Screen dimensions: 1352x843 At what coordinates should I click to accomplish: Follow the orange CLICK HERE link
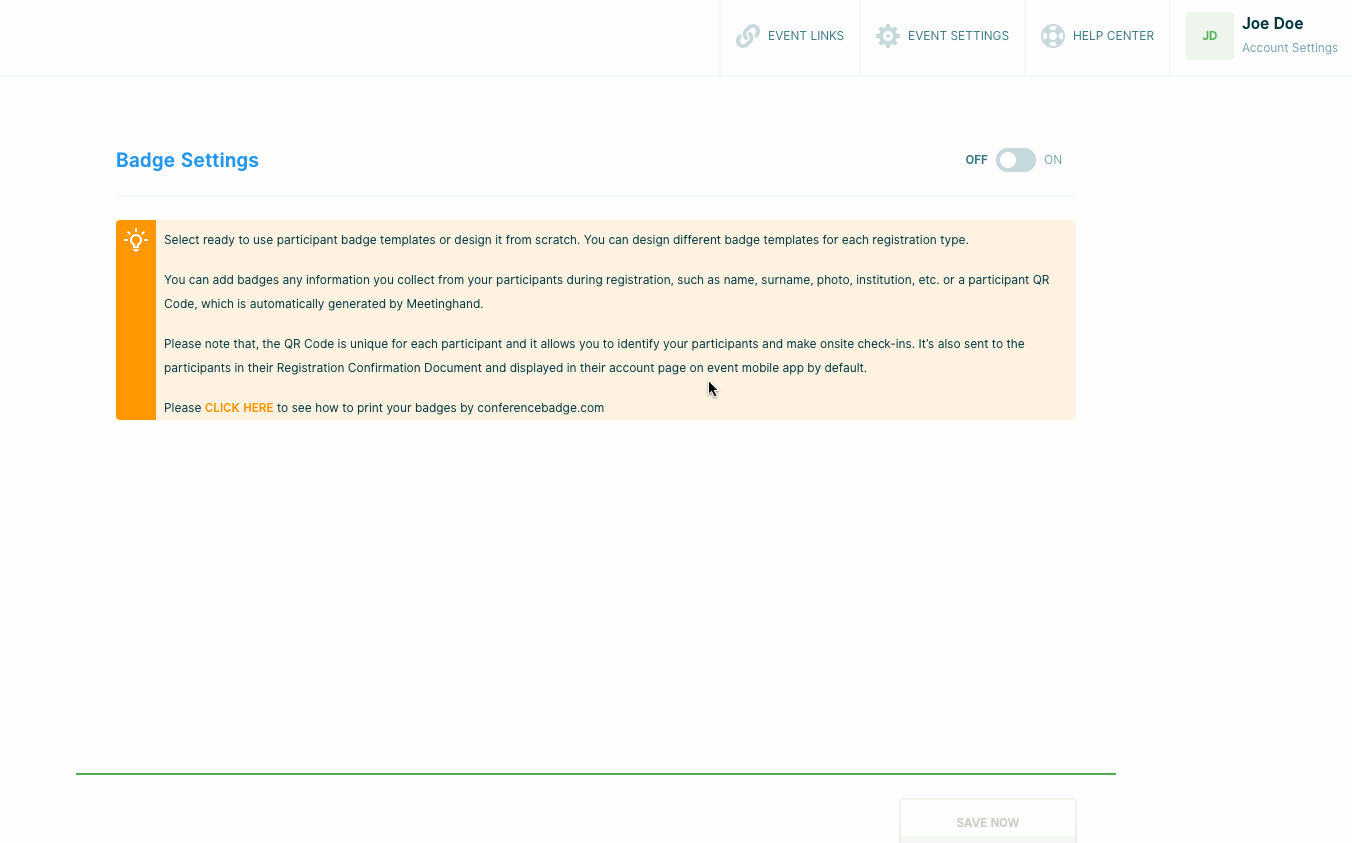pyautogui.click(x=239, y=408)
